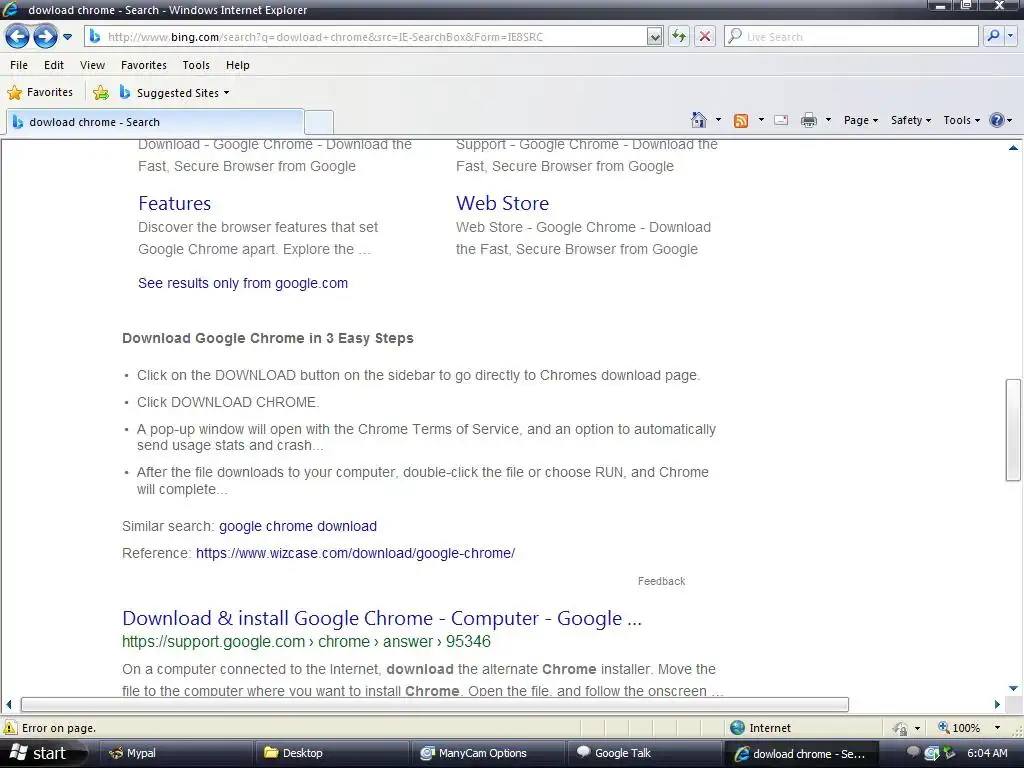1024x768 pixels.
Task: Click vertical scrollbar thumb
Action: click(x=1013, y=430)
